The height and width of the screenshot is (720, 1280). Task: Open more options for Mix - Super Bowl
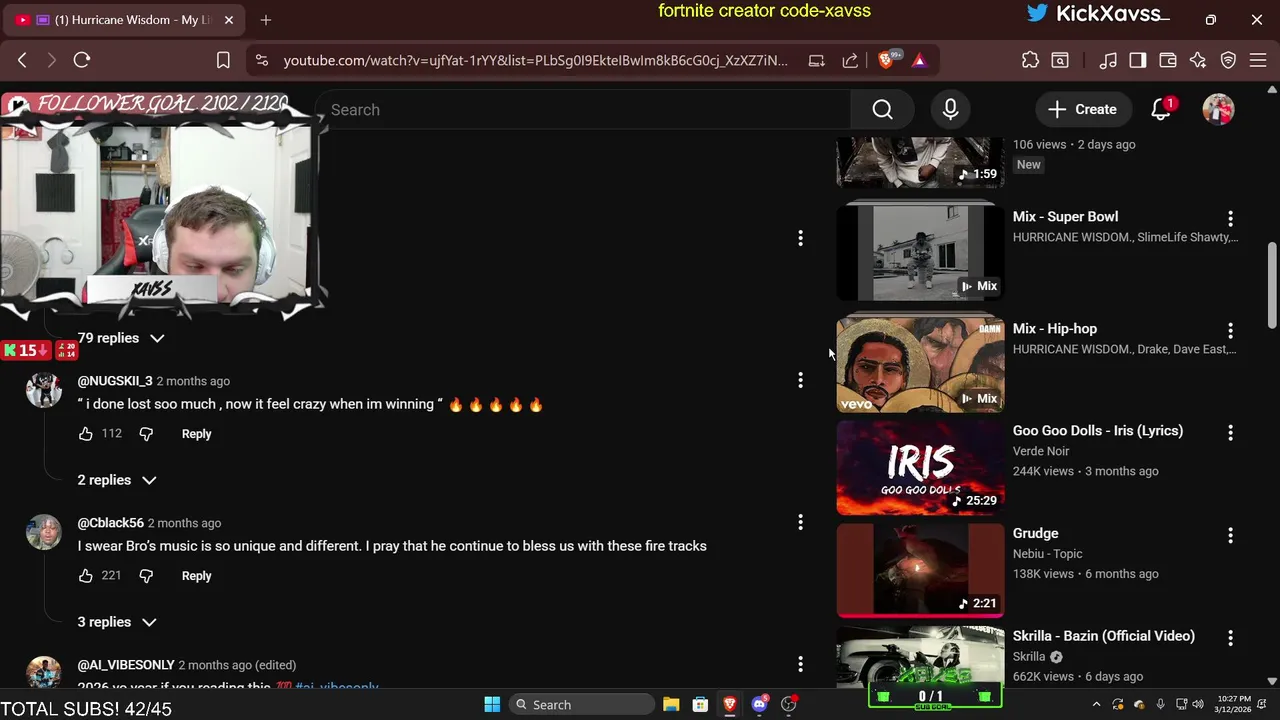(1230, 218)
